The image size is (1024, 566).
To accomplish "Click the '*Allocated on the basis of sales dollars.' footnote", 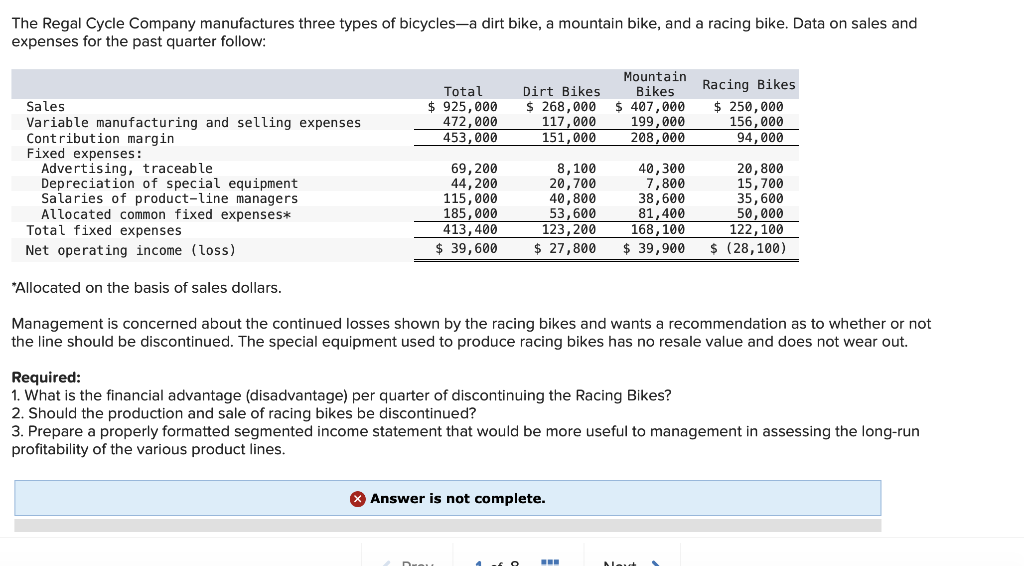I will (147, 288).
